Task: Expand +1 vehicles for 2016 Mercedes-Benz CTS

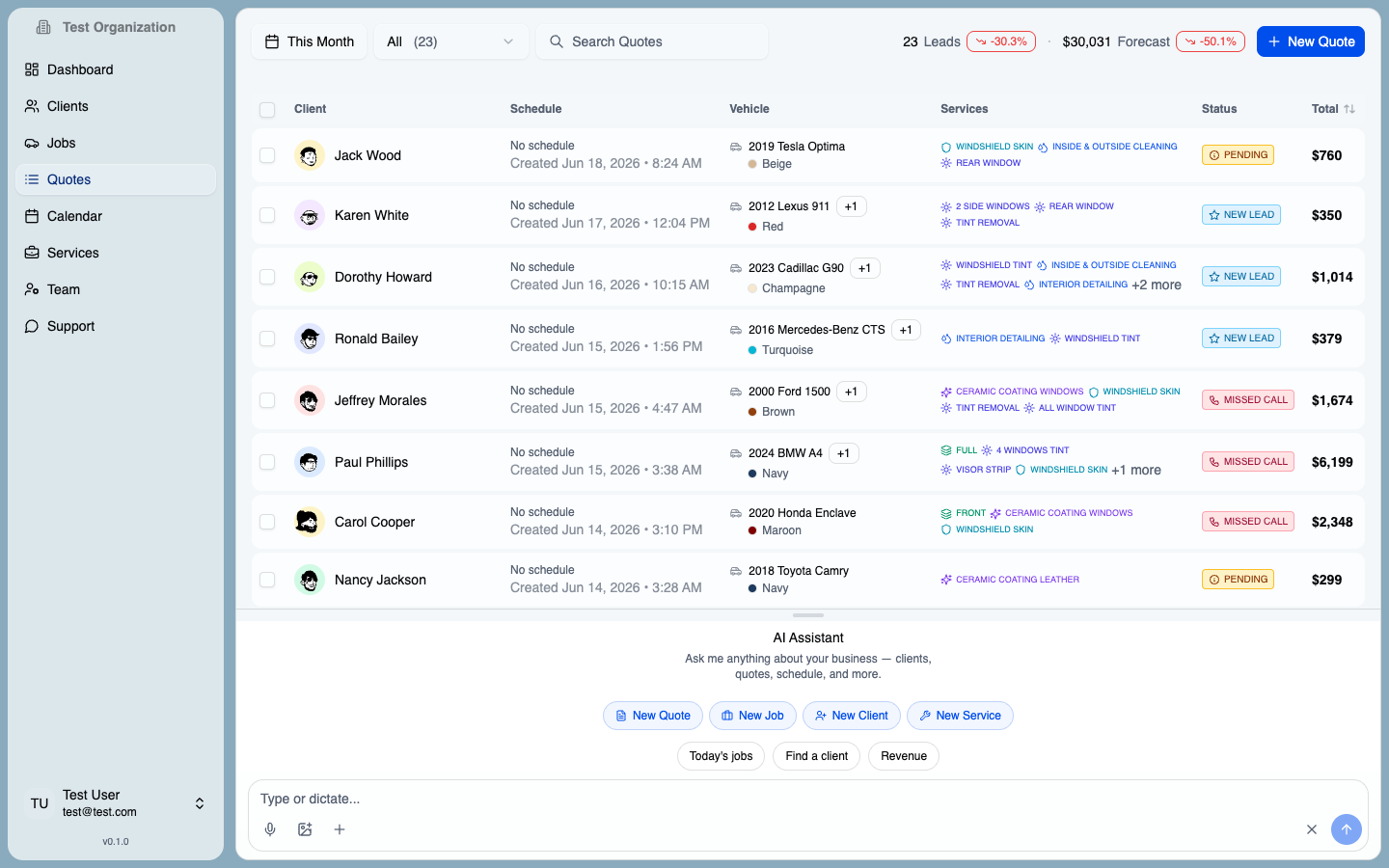Action: (906, 330)
